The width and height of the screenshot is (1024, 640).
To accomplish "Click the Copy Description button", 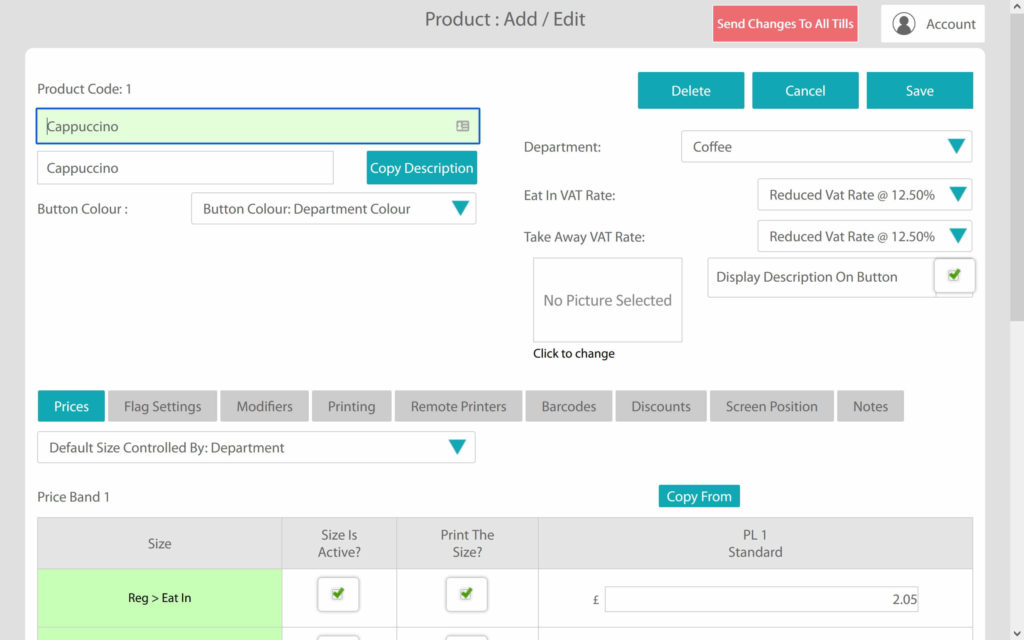I will tap(421, 168).
